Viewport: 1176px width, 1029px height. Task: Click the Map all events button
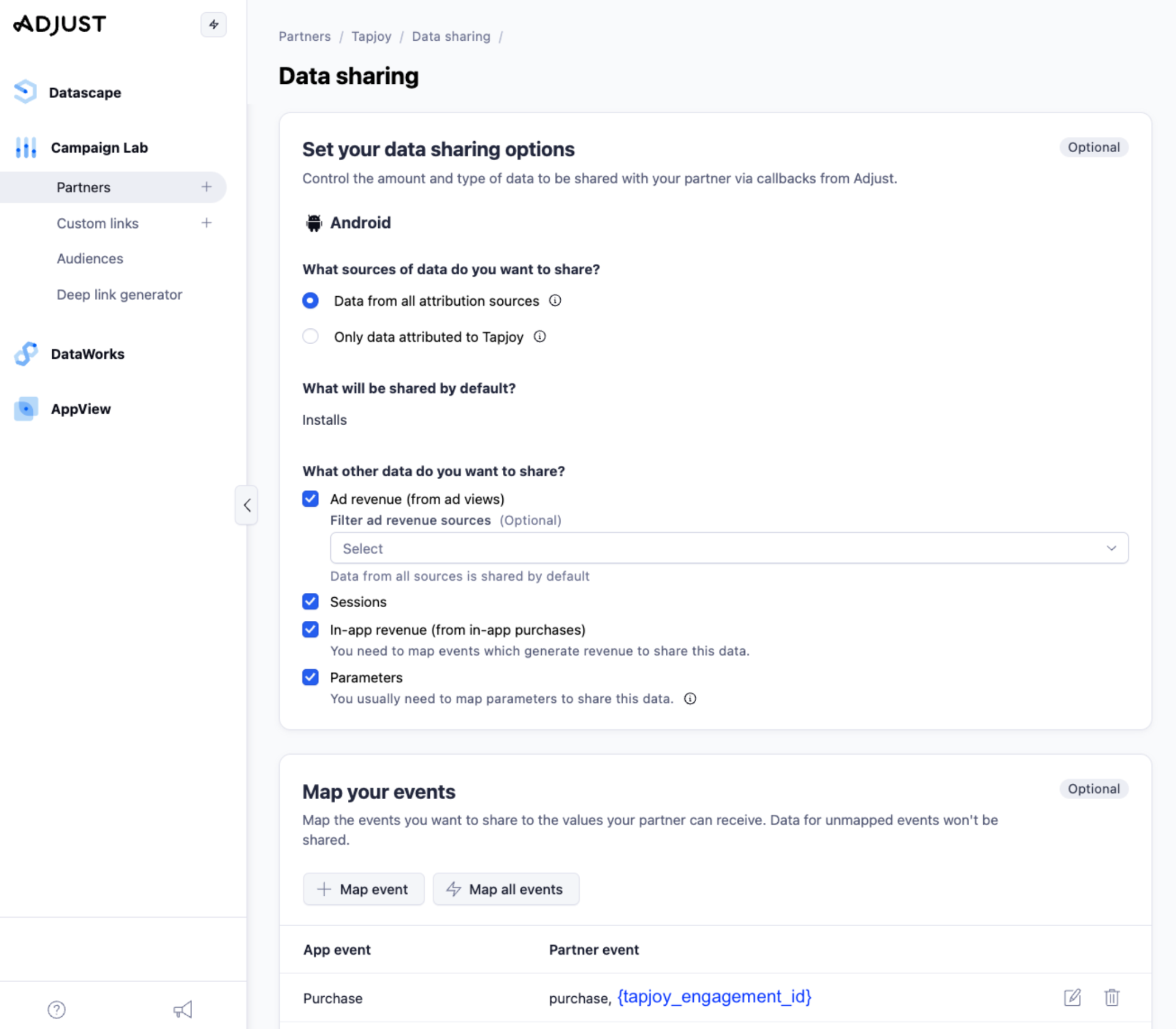505,889
